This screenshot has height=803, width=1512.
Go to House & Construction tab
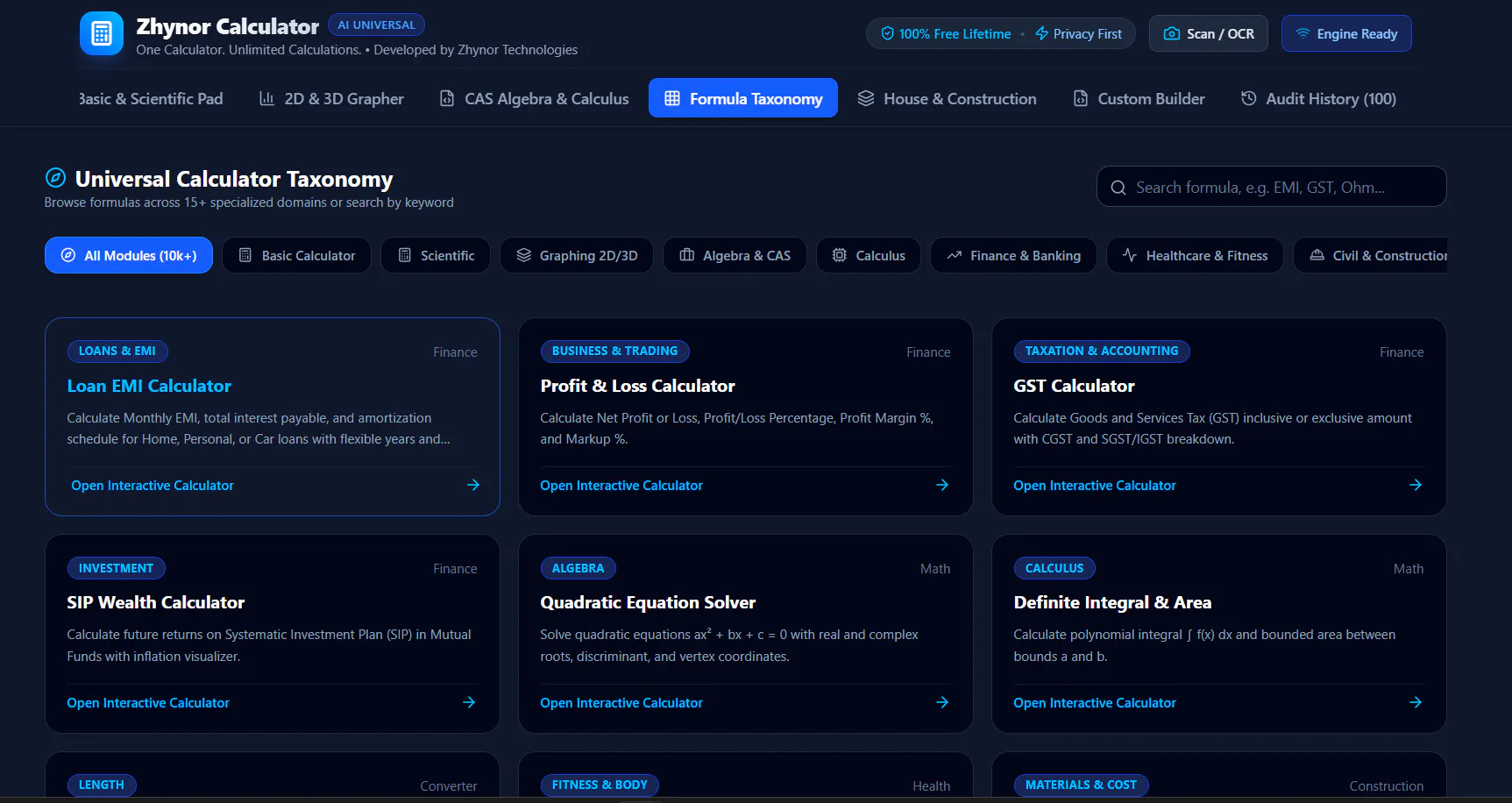pyautogui.click(x=947, y=98)
